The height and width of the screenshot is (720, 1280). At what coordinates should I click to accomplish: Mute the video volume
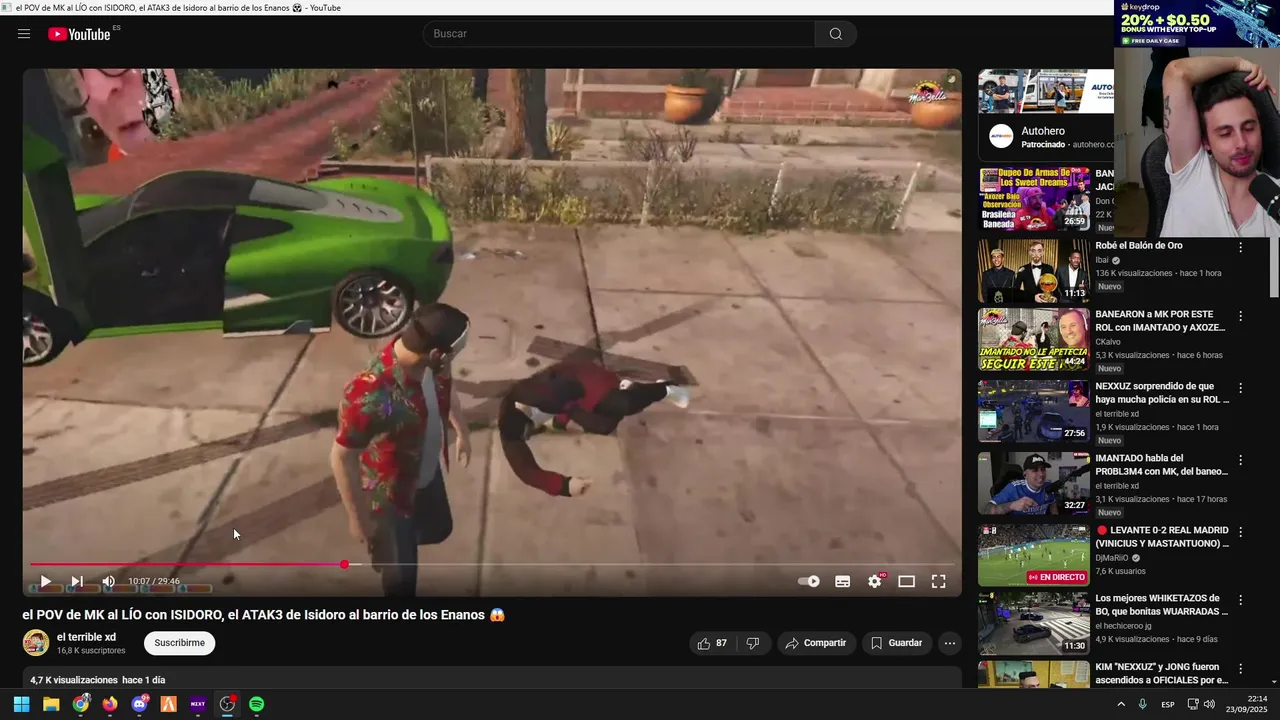[108, 581]
